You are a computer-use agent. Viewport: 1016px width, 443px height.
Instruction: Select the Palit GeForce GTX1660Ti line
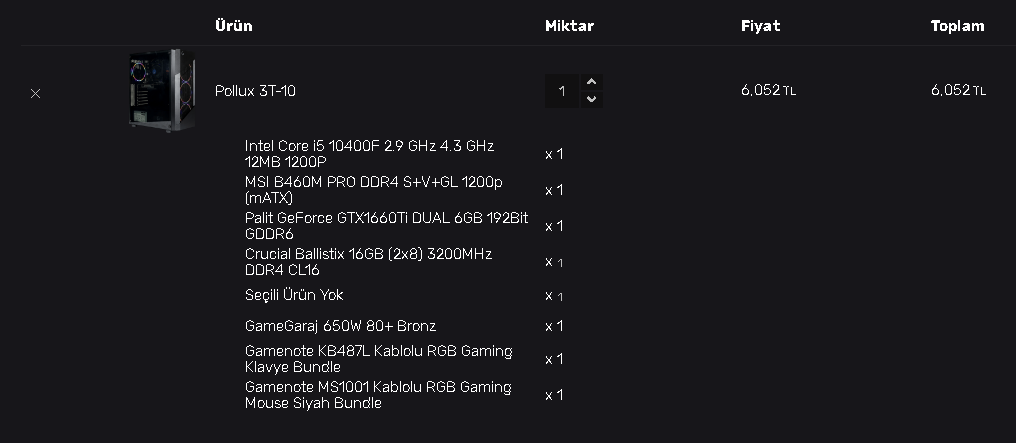[x=386, y=225]
